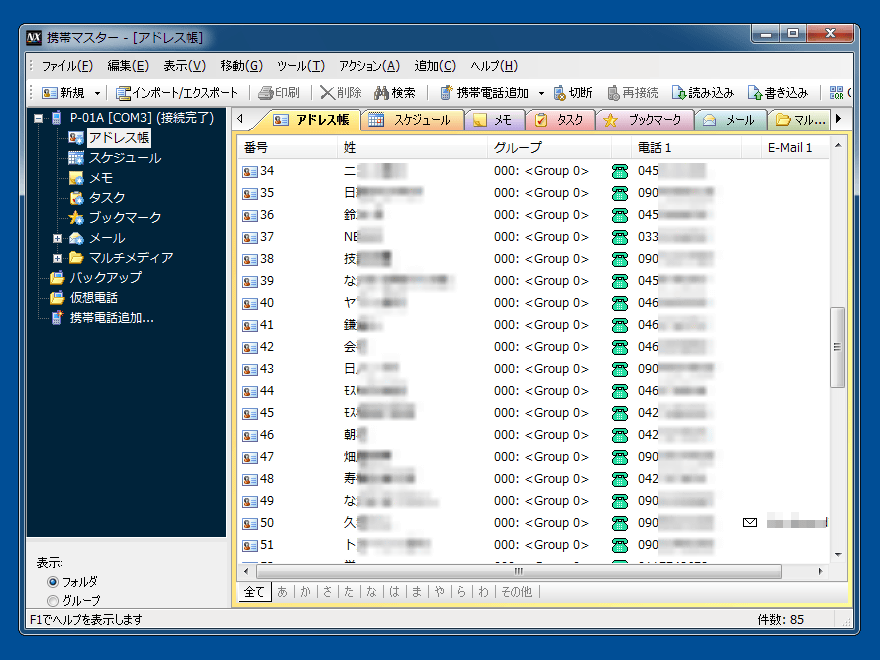Click the tab strip left arrow
This screenshot has height=660, width=880.
coord(241,119)
